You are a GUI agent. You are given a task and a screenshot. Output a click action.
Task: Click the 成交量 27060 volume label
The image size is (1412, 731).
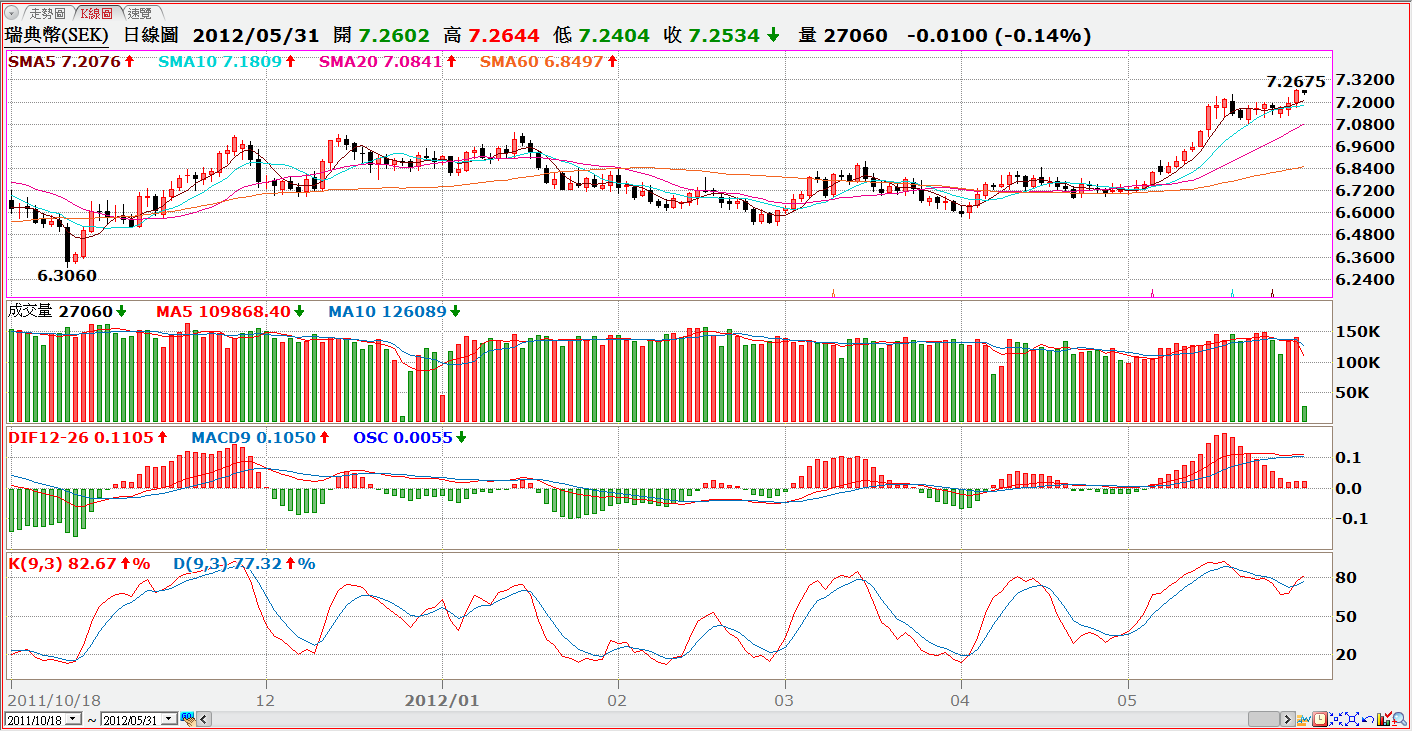pyautogui.click(x=66, y=311)
